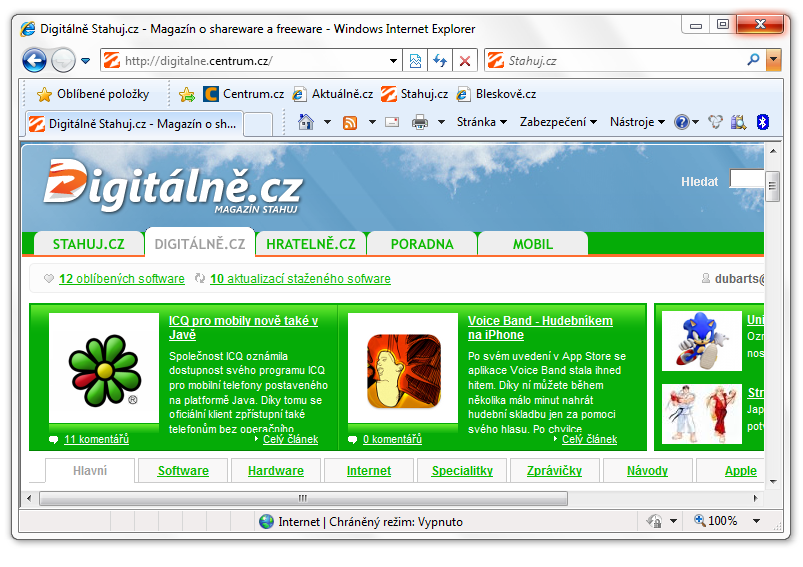Viewport: 803px width, 567px height.
Task: Click the ICQ flower article thumbnail
Action: click(104, 369)
